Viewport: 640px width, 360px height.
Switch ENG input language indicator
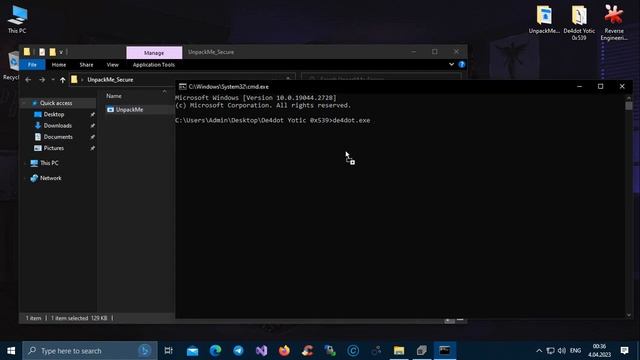coord(575,351)
